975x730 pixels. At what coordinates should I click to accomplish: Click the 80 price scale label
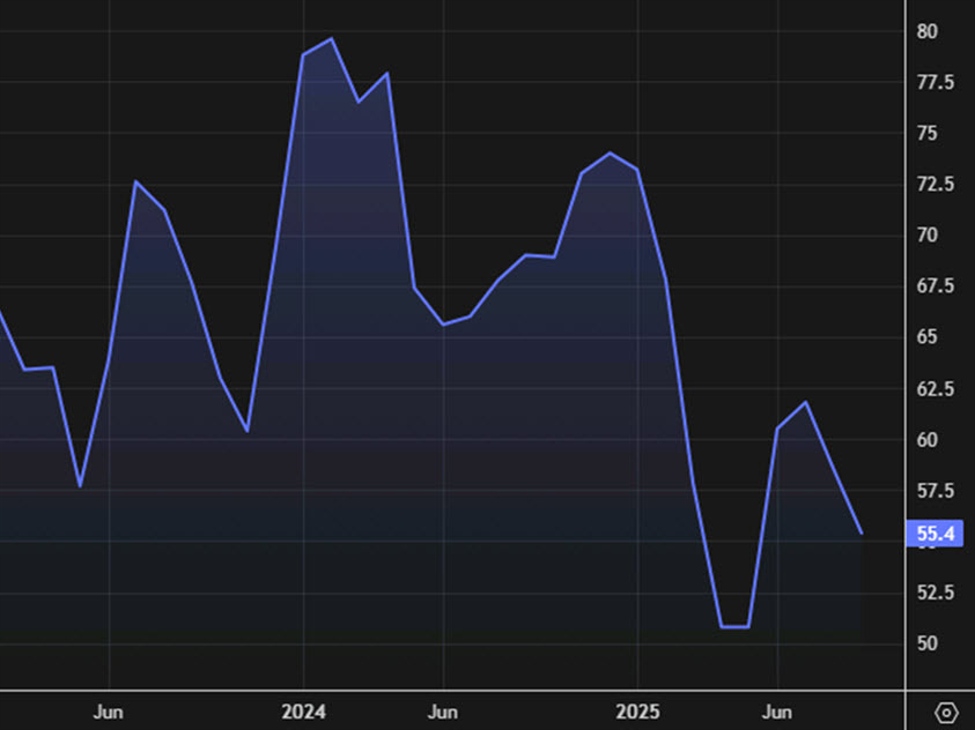point(927,32)
